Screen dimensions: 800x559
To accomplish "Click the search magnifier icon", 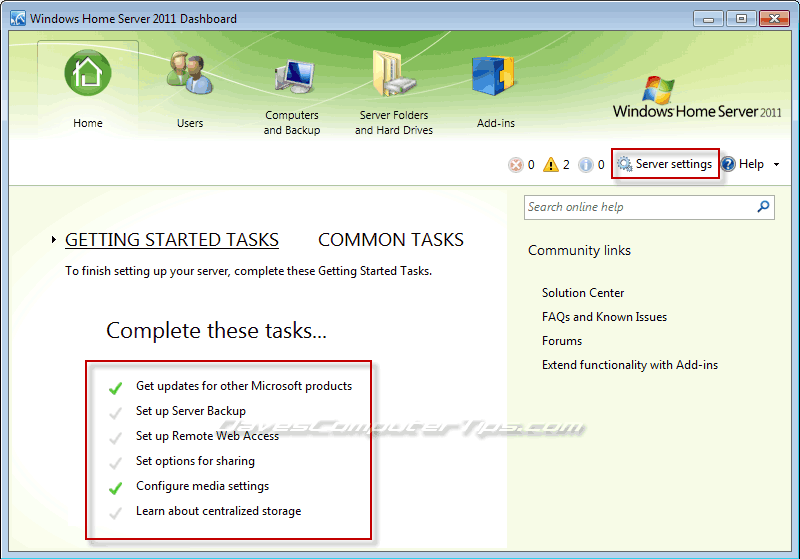I will (763, 207).
